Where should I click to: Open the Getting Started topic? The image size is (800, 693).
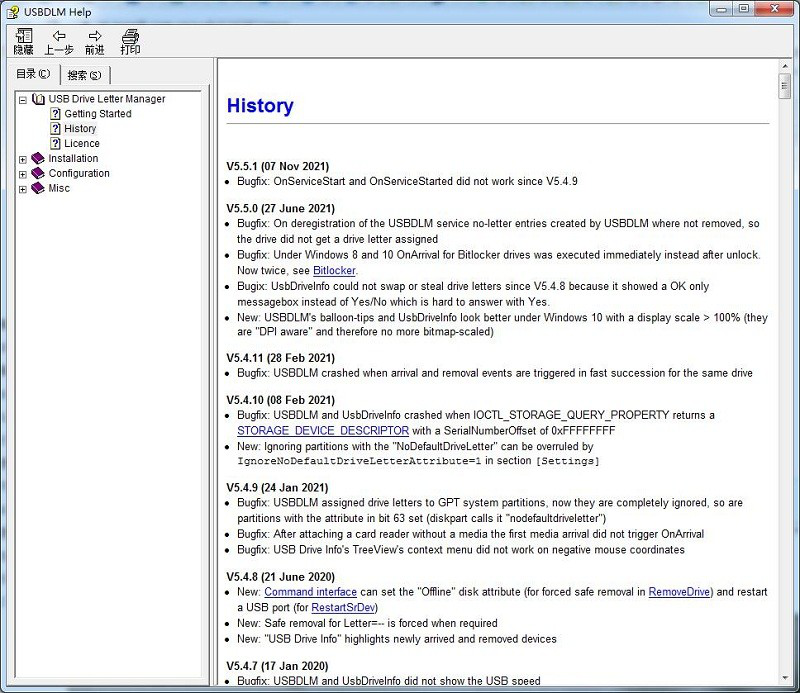[x=98, y=114]
